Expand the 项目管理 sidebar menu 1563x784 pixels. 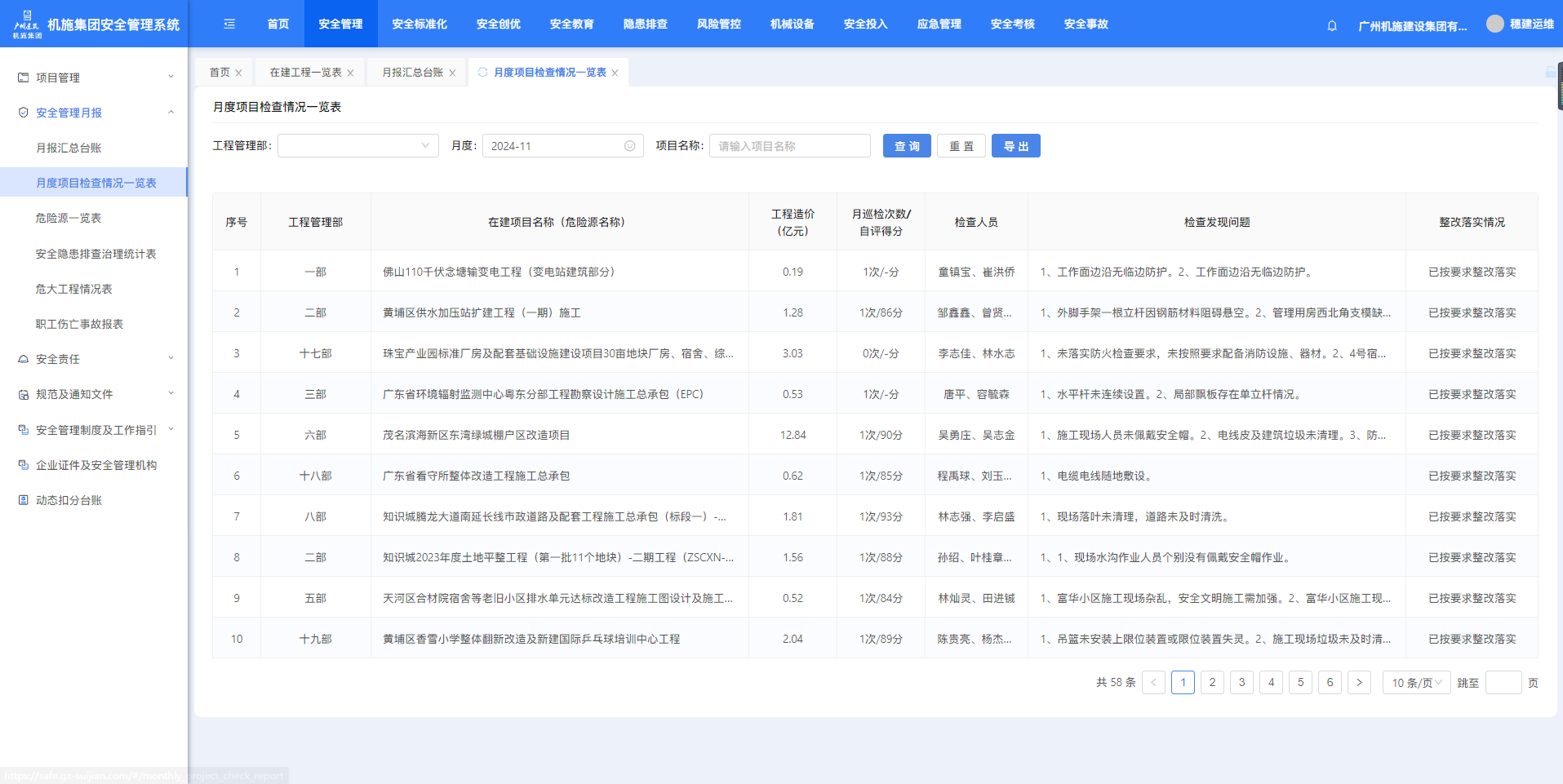coord(94,78)
